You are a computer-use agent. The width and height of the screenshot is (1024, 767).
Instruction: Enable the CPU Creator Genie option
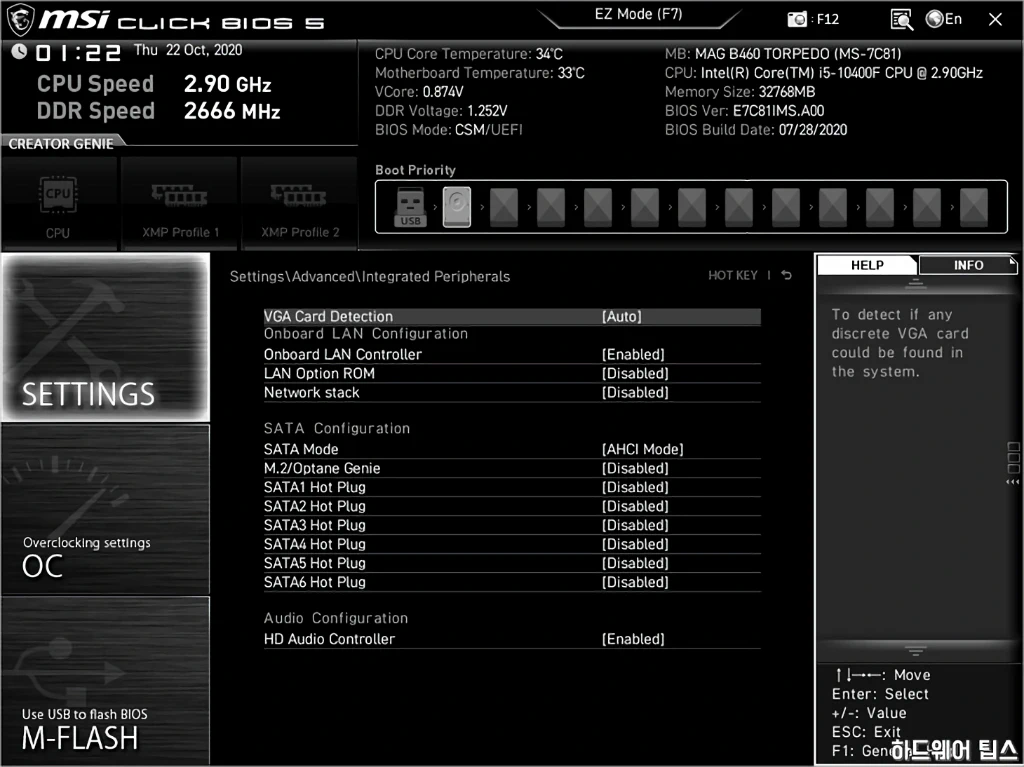click(x=58, y=204)
